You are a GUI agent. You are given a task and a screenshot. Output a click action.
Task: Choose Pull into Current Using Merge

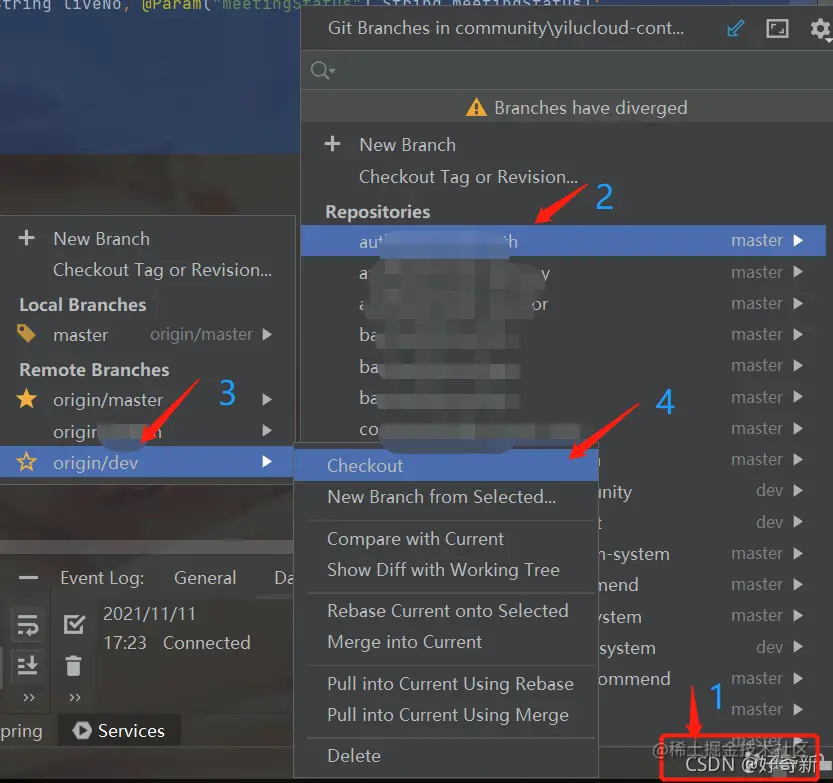pos(446,715)
